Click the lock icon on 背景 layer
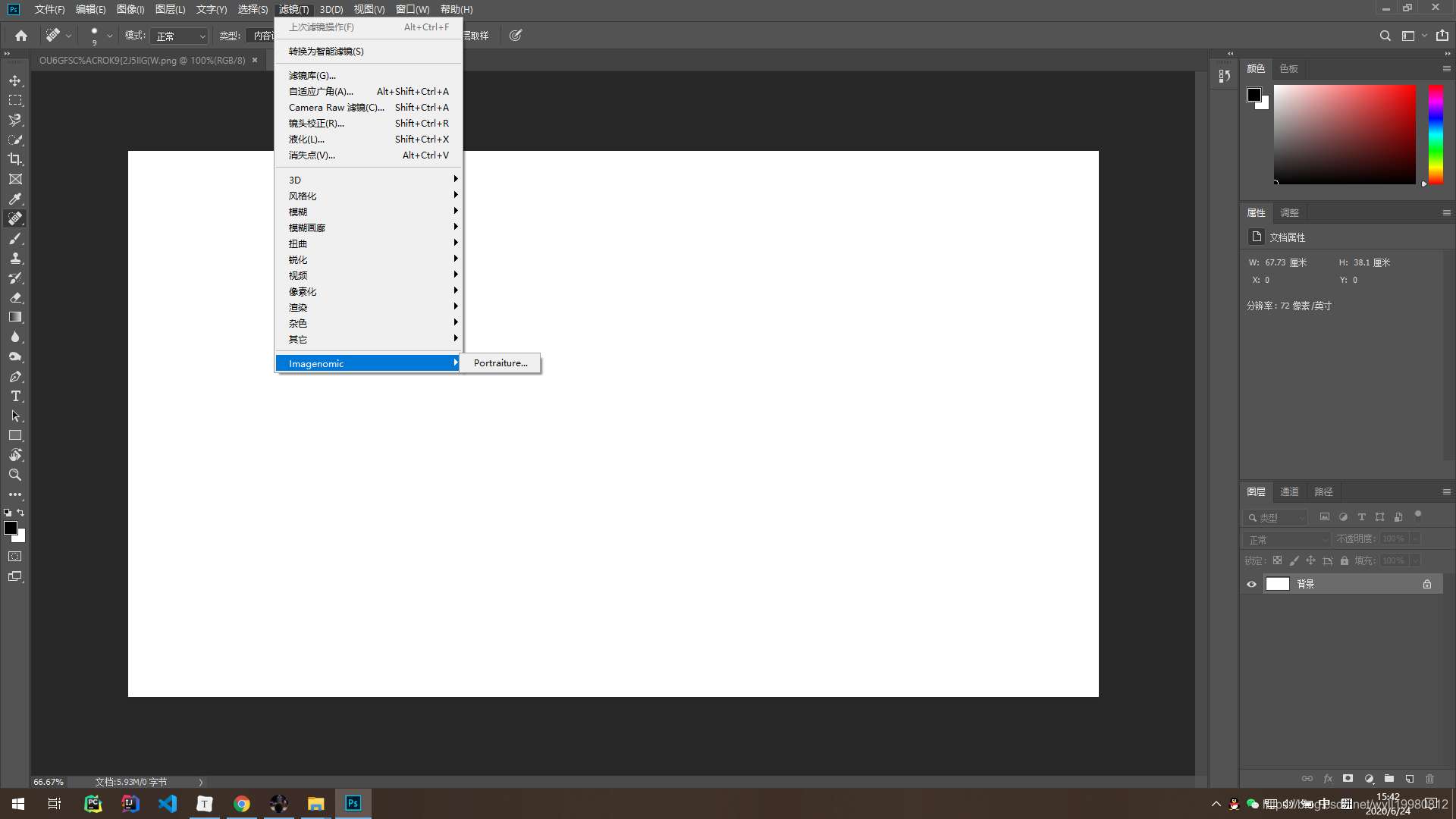 coord(1427,584)
